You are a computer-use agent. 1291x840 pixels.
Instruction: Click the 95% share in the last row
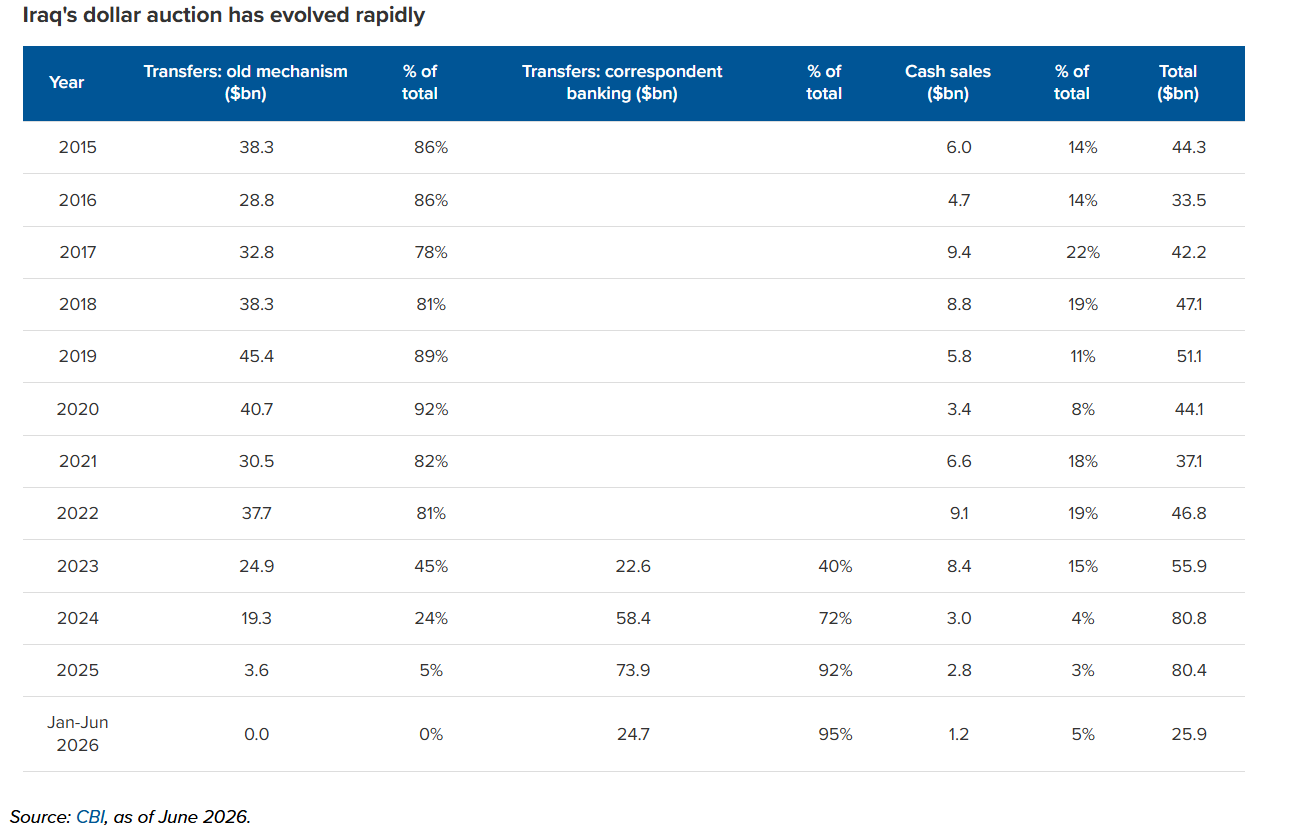click(x=835, y=735)
